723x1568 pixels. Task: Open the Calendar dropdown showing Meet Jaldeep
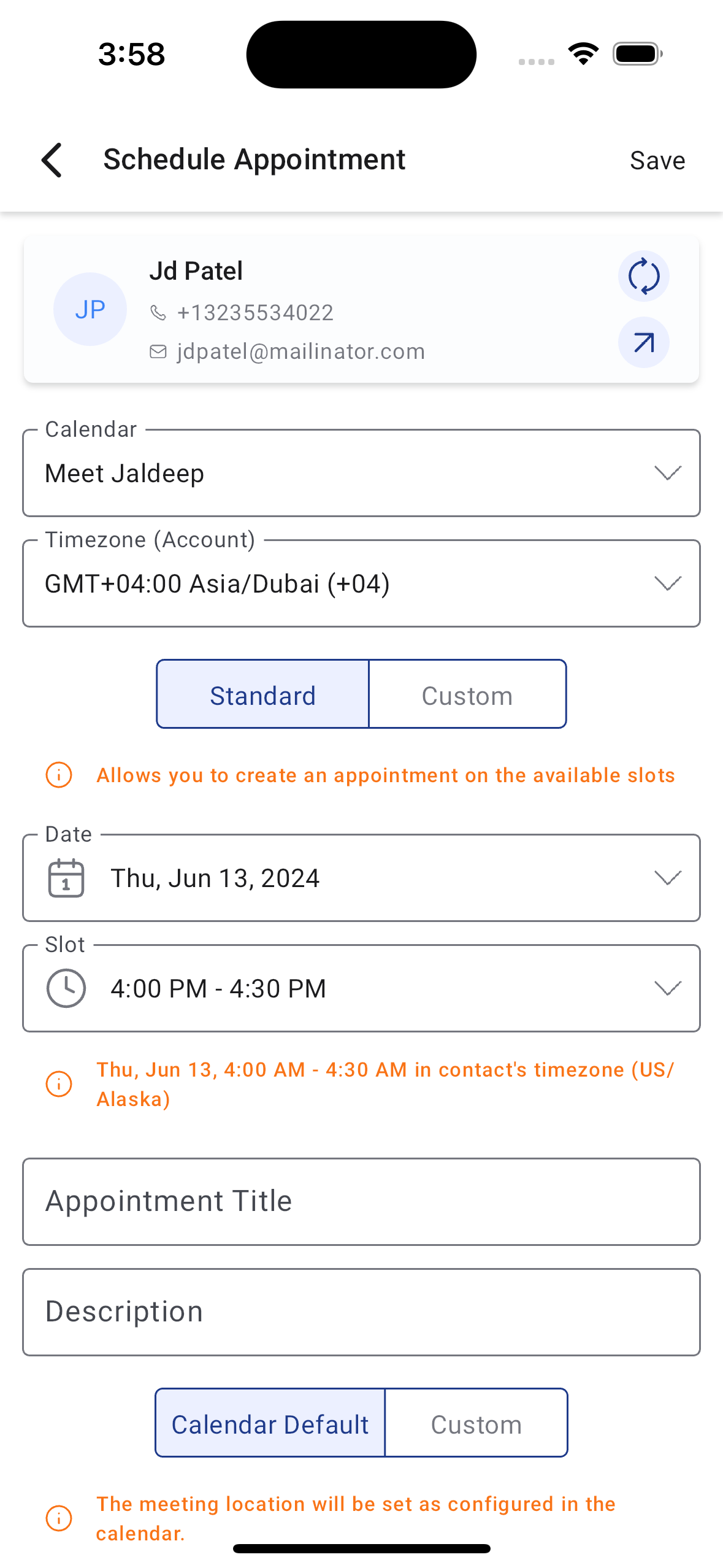pos(361,474)
